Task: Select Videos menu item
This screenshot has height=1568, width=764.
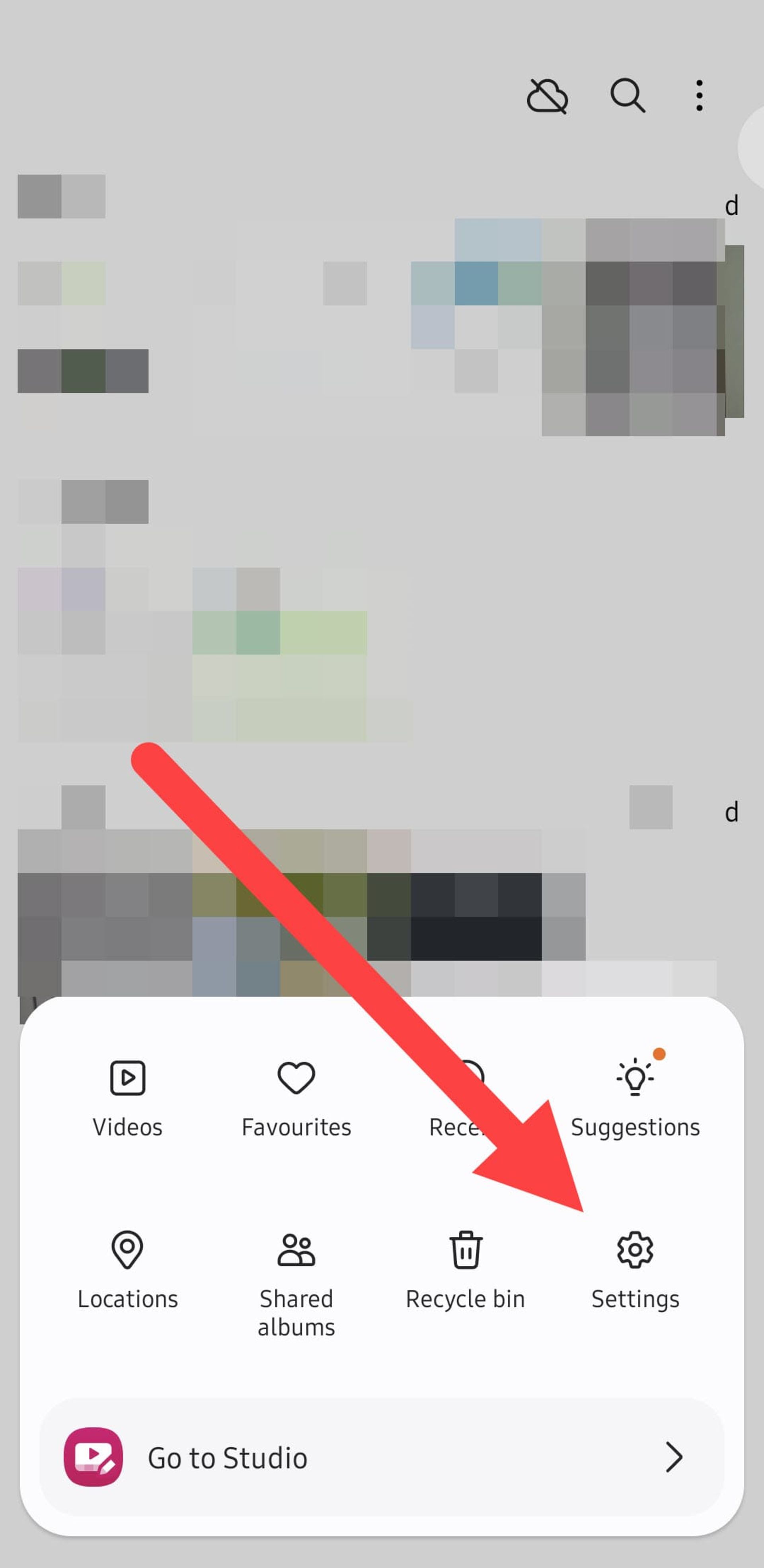Action: pos(127,1095)
